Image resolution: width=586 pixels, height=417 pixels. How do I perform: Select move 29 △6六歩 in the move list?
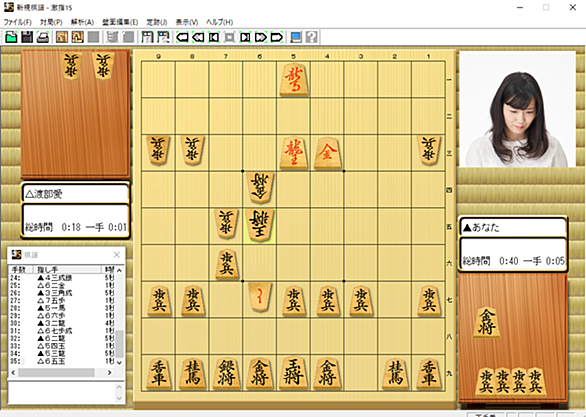click(62, 316)
